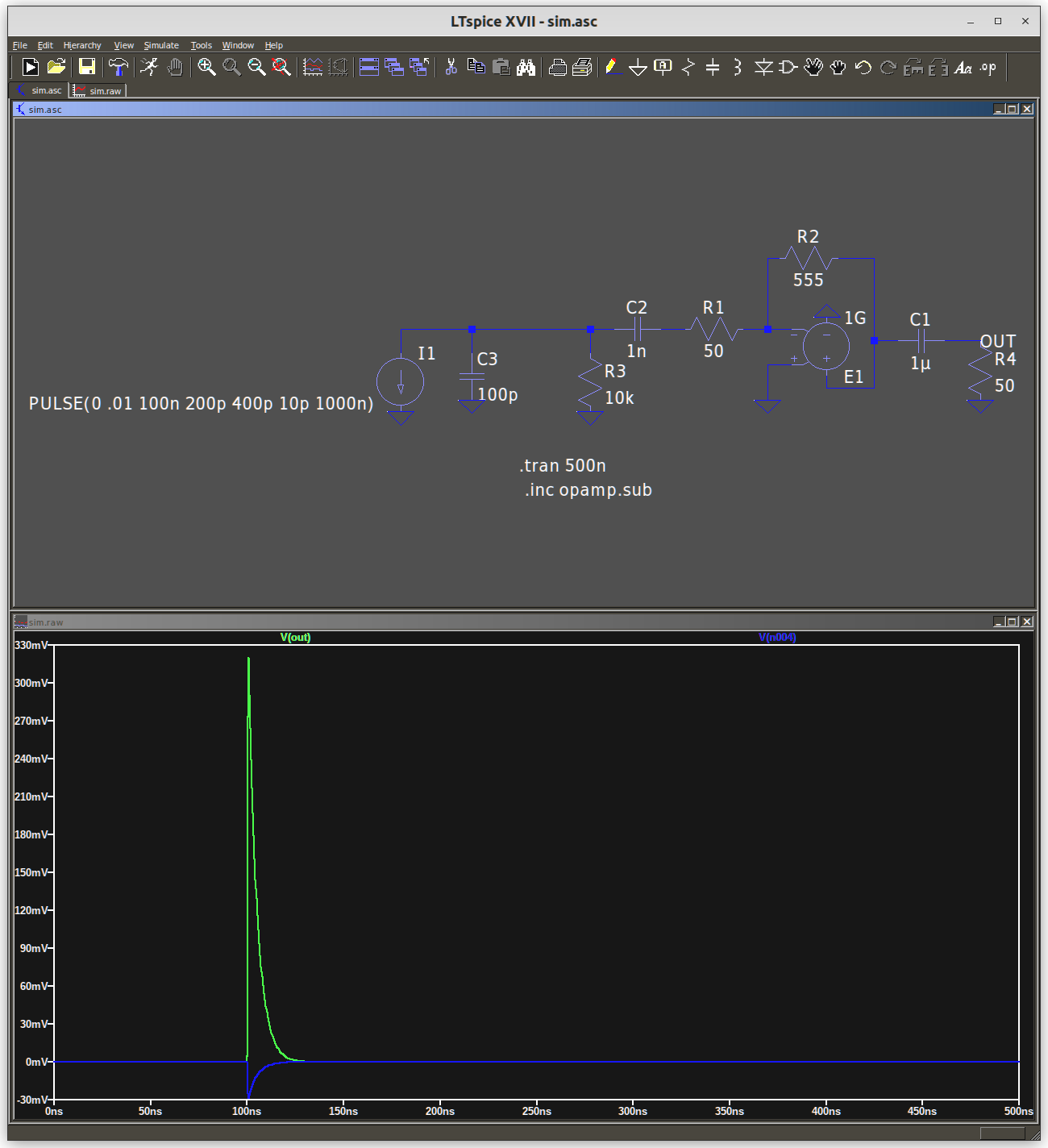Save the schematic with the floppy icon
The image size is (1048, 1148).
point(87,68)
